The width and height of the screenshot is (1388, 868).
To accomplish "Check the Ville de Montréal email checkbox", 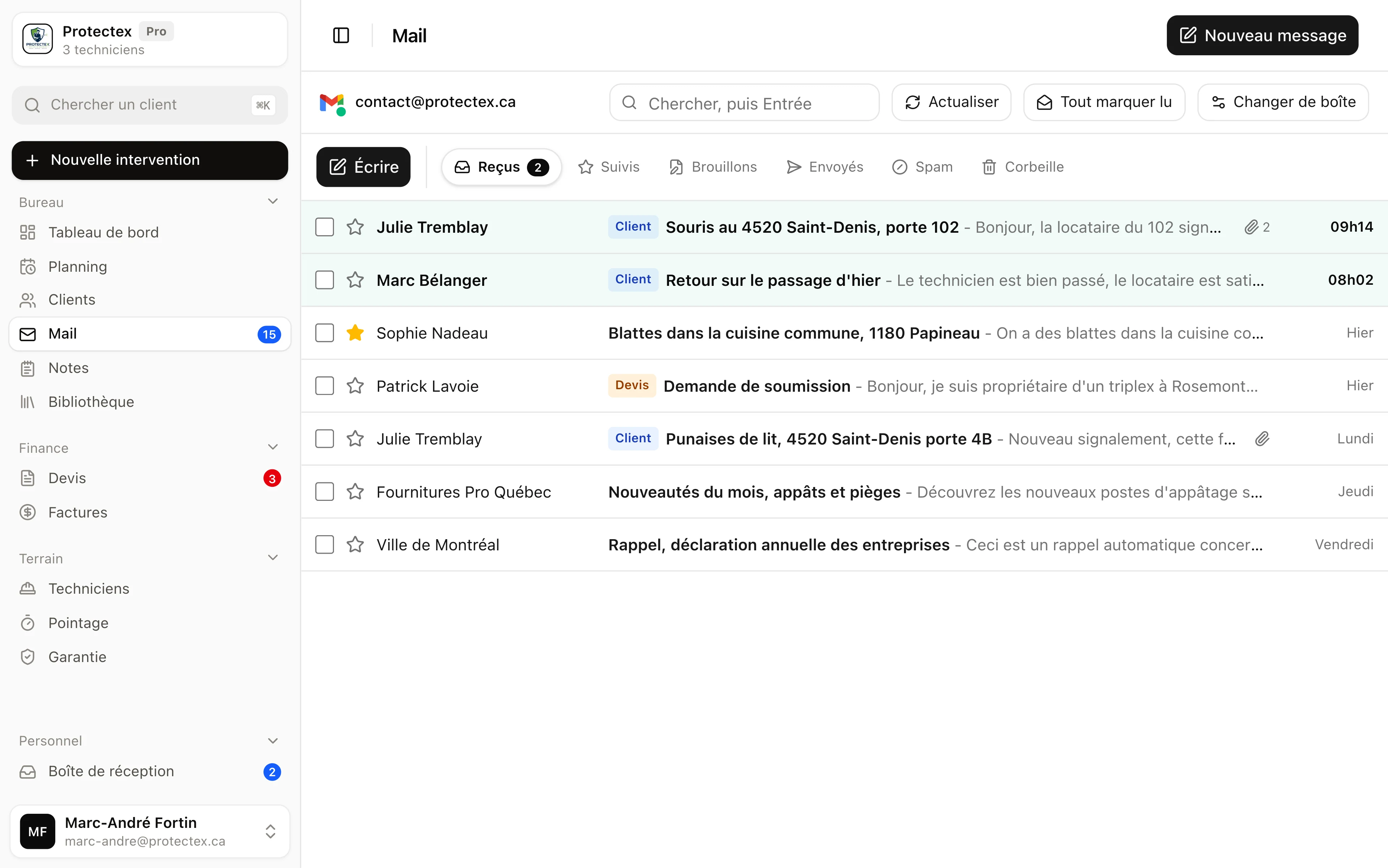I will coord(325,545).
